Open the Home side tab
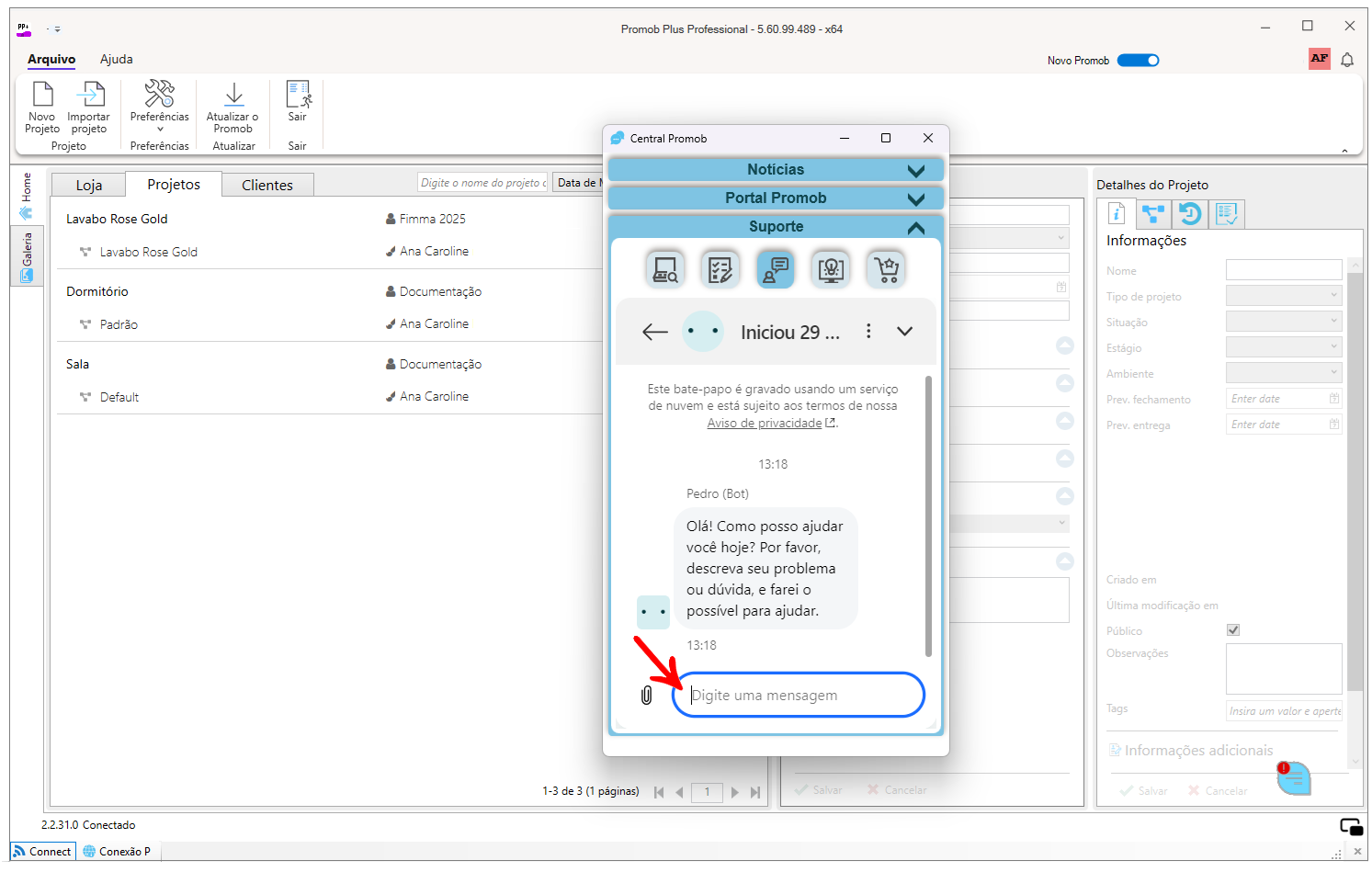 coord(27,196)
